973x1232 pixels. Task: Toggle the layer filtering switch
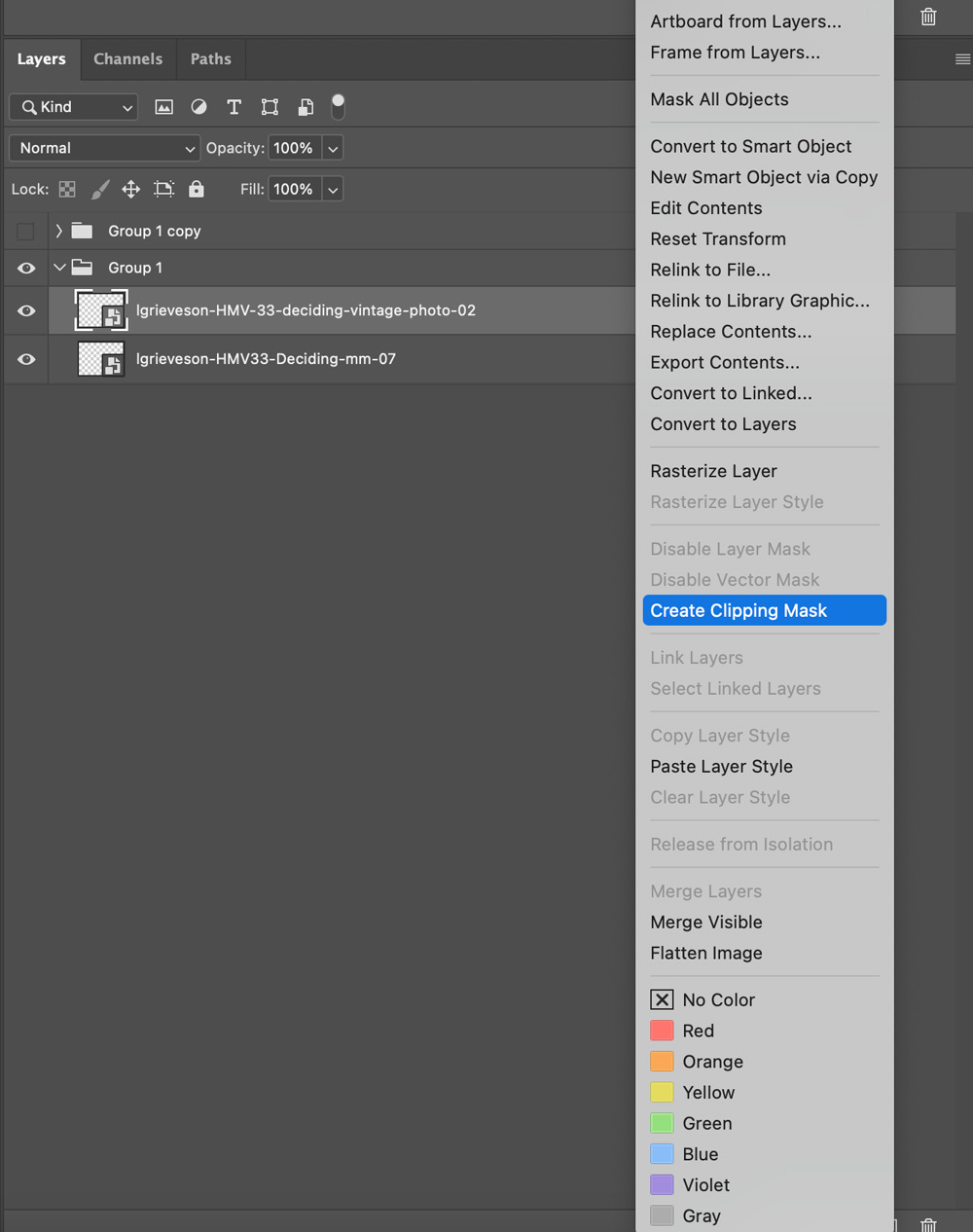click(x=338, y=106)
